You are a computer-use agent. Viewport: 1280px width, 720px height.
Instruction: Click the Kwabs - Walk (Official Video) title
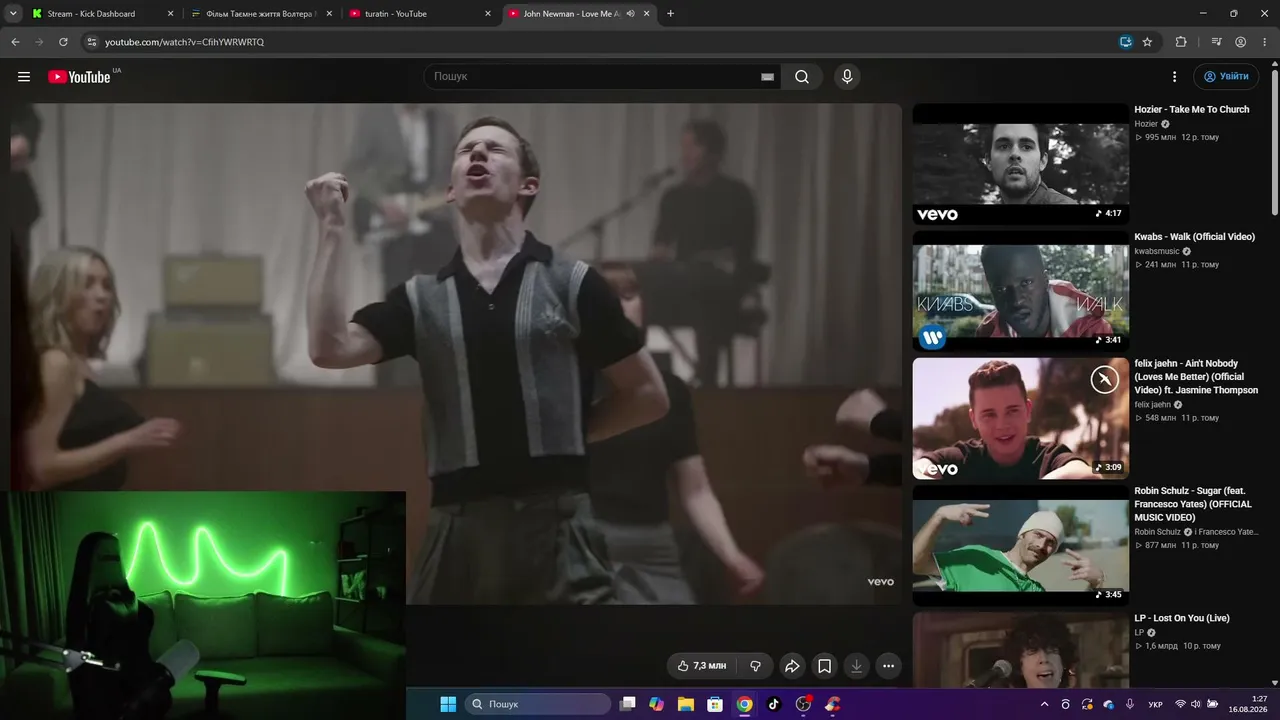coord(1194,237)
